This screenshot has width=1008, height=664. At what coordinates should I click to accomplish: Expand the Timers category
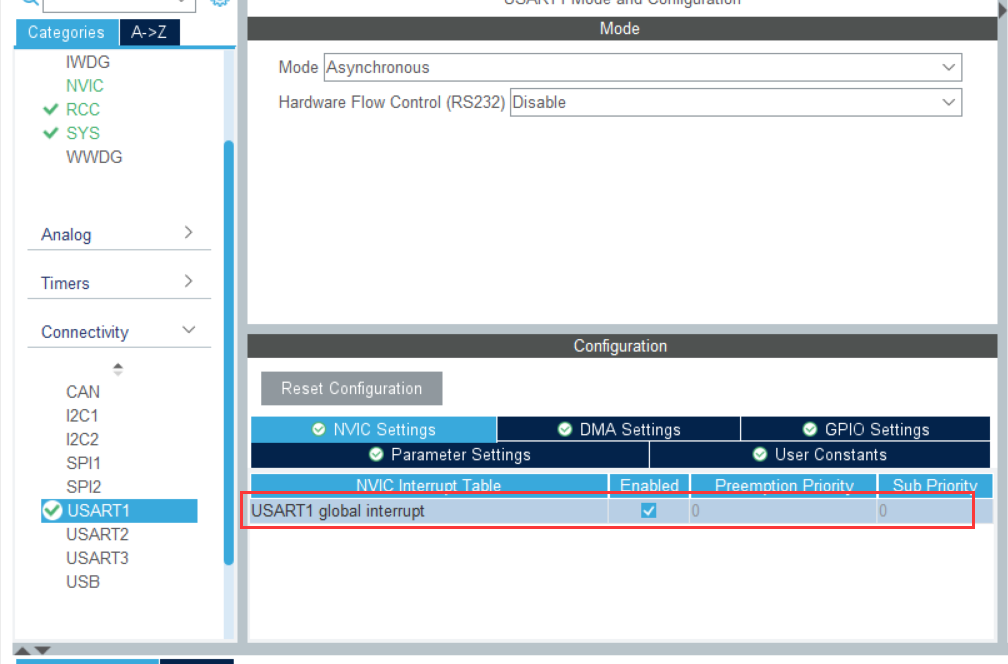pyautogui.click(x=119, y=283)
